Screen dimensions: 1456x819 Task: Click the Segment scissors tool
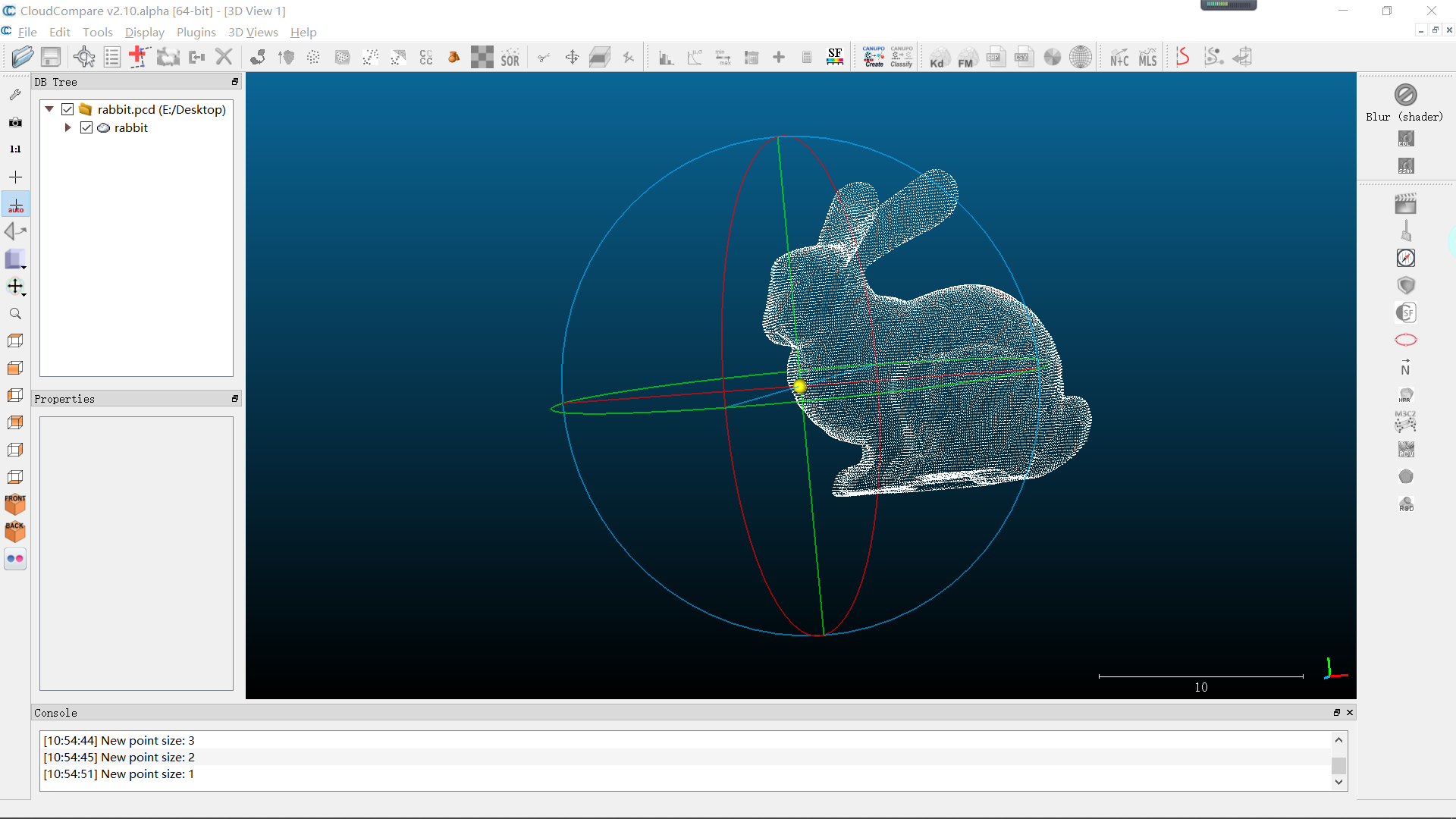(544, 58)
